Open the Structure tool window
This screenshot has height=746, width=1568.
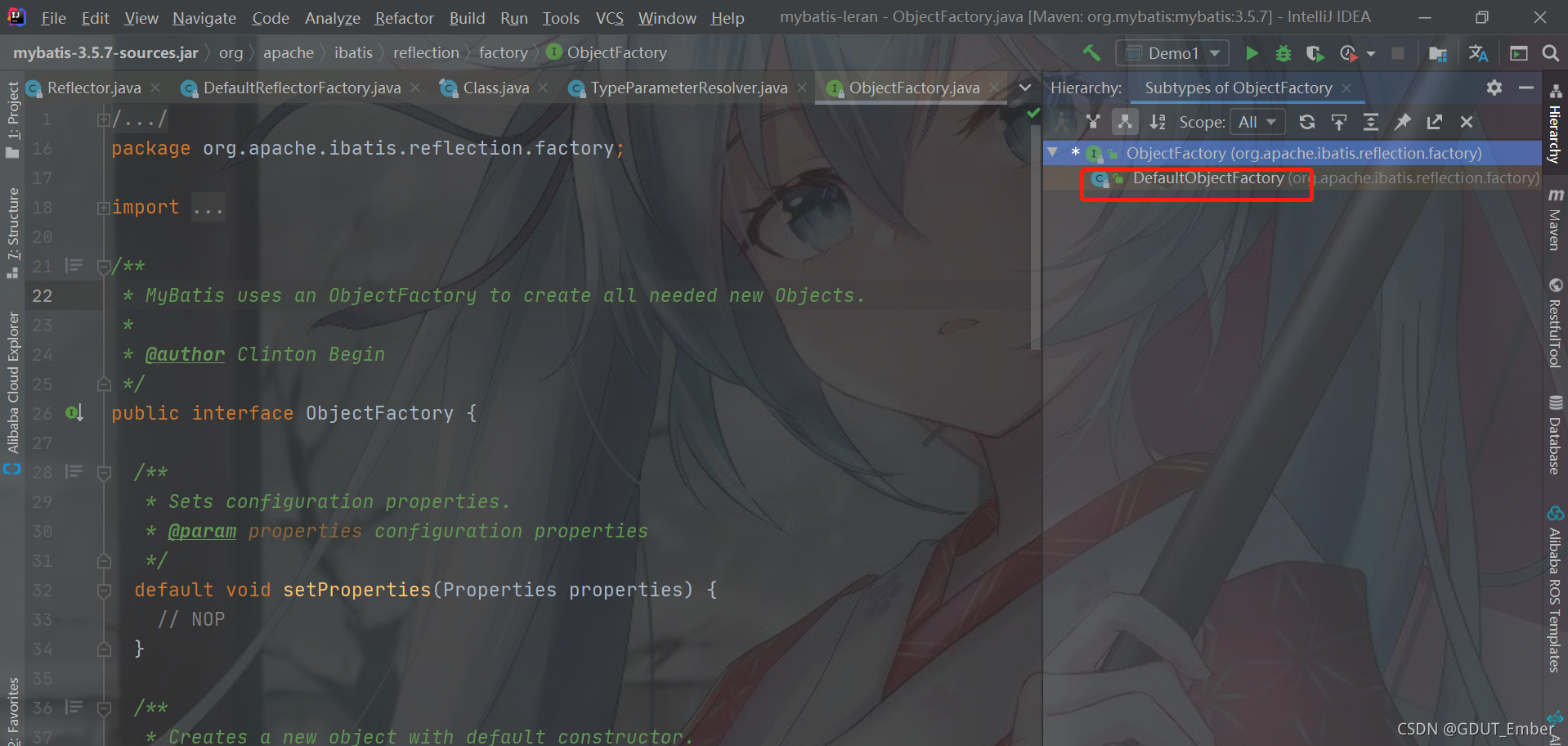[12, 233]
